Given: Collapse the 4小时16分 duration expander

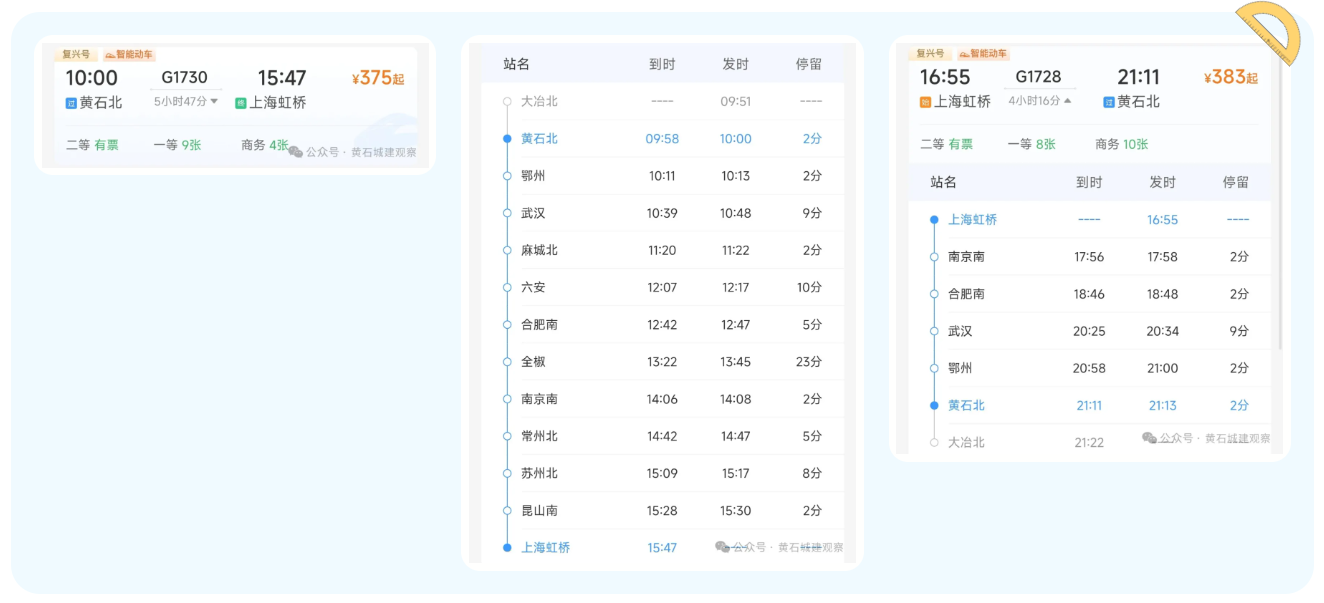Looking at the screenshot, I should 1040,100.
